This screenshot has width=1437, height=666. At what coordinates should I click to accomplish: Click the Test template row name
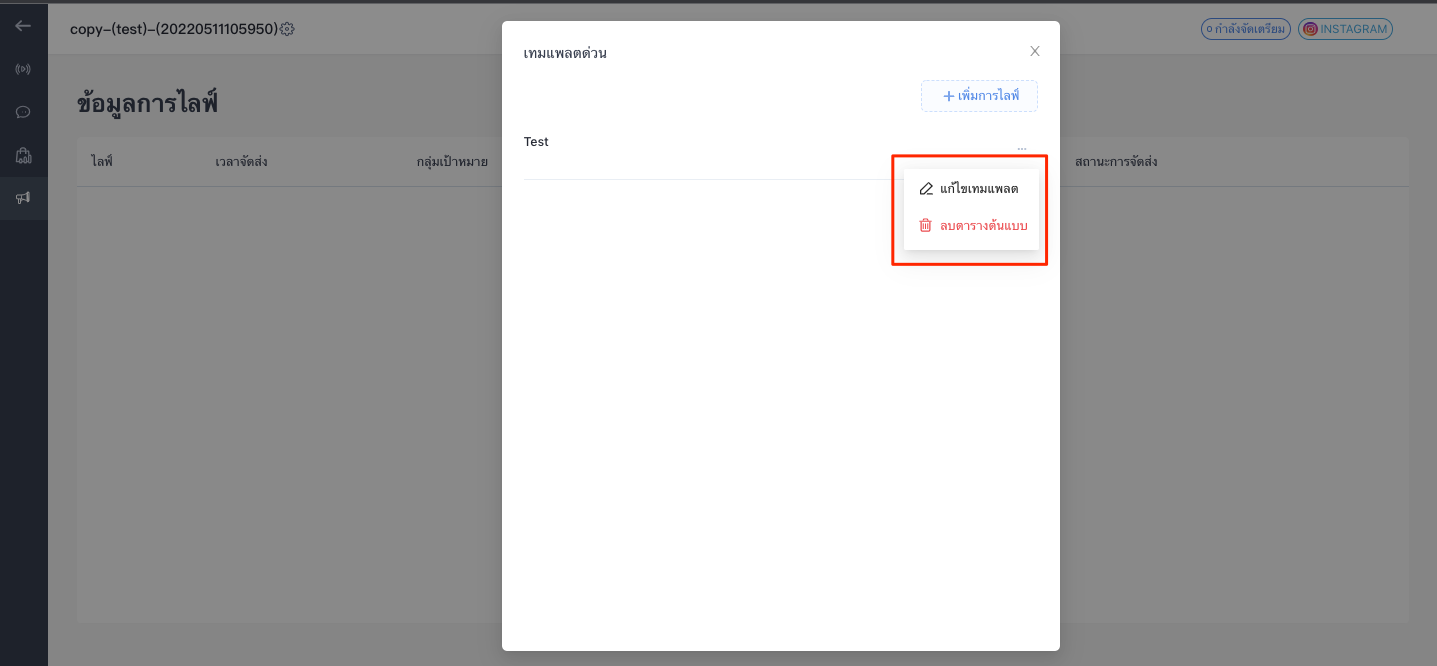536,142
